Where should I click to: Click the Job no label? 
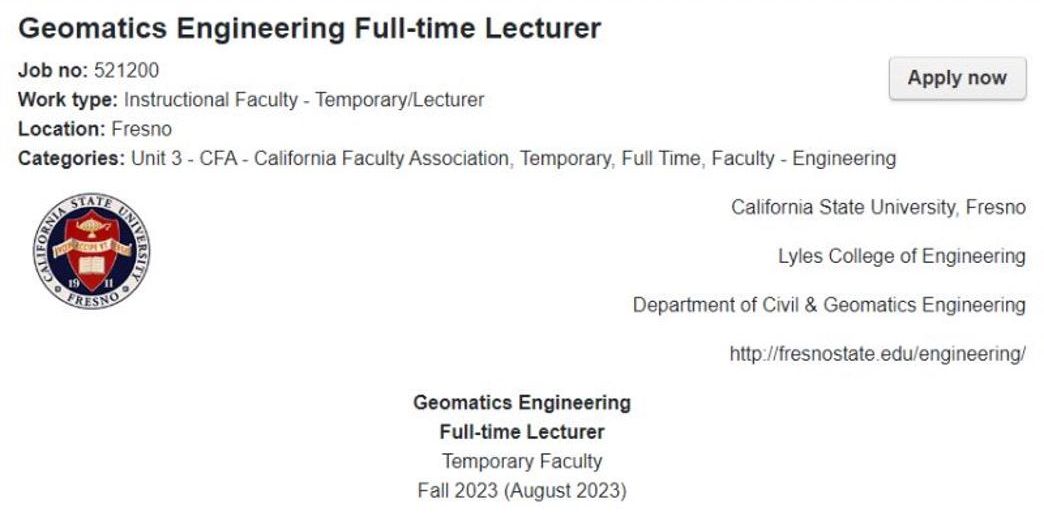click(x=53, y=70)
